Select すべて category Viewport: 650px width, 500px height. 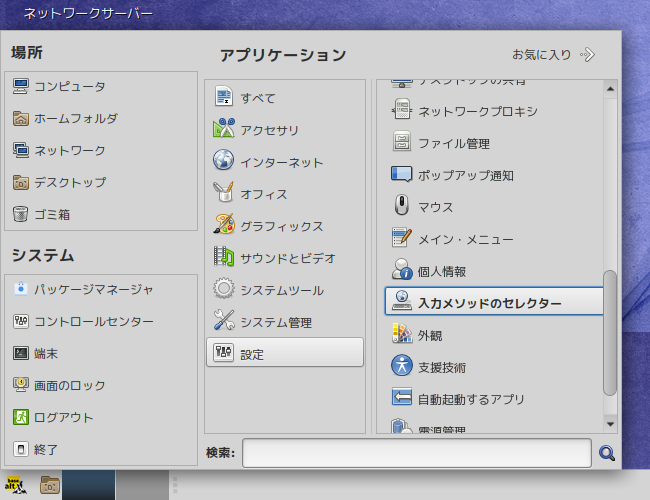pyautogui.click(x=285, y=98)
